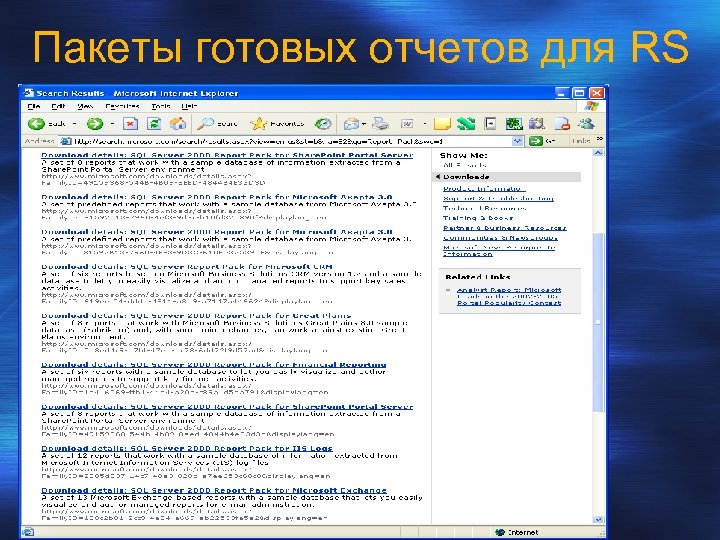The height and width of the screenshot is (540, 720).
Task: Open second Report Pack for Microsoft Axapta 3.0 link
Action: click(x=217, y=232)
